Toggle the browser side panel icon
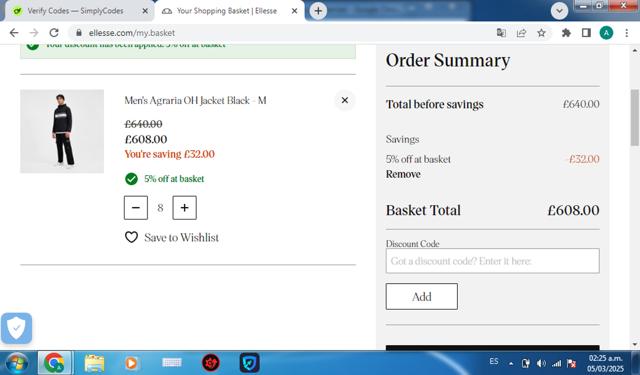Viewport: 640px width, 375px height. tap(586, 33)
